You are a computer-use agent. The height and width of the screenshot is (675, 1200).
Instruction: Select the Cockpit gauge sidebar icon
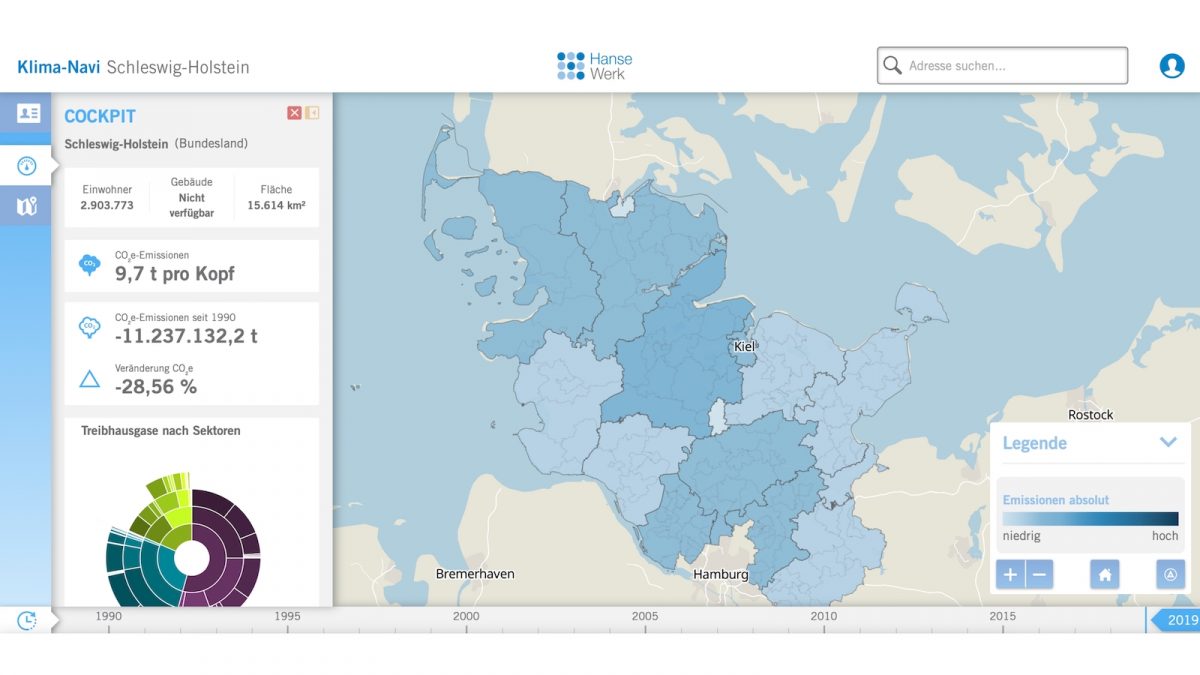(27, 166)
